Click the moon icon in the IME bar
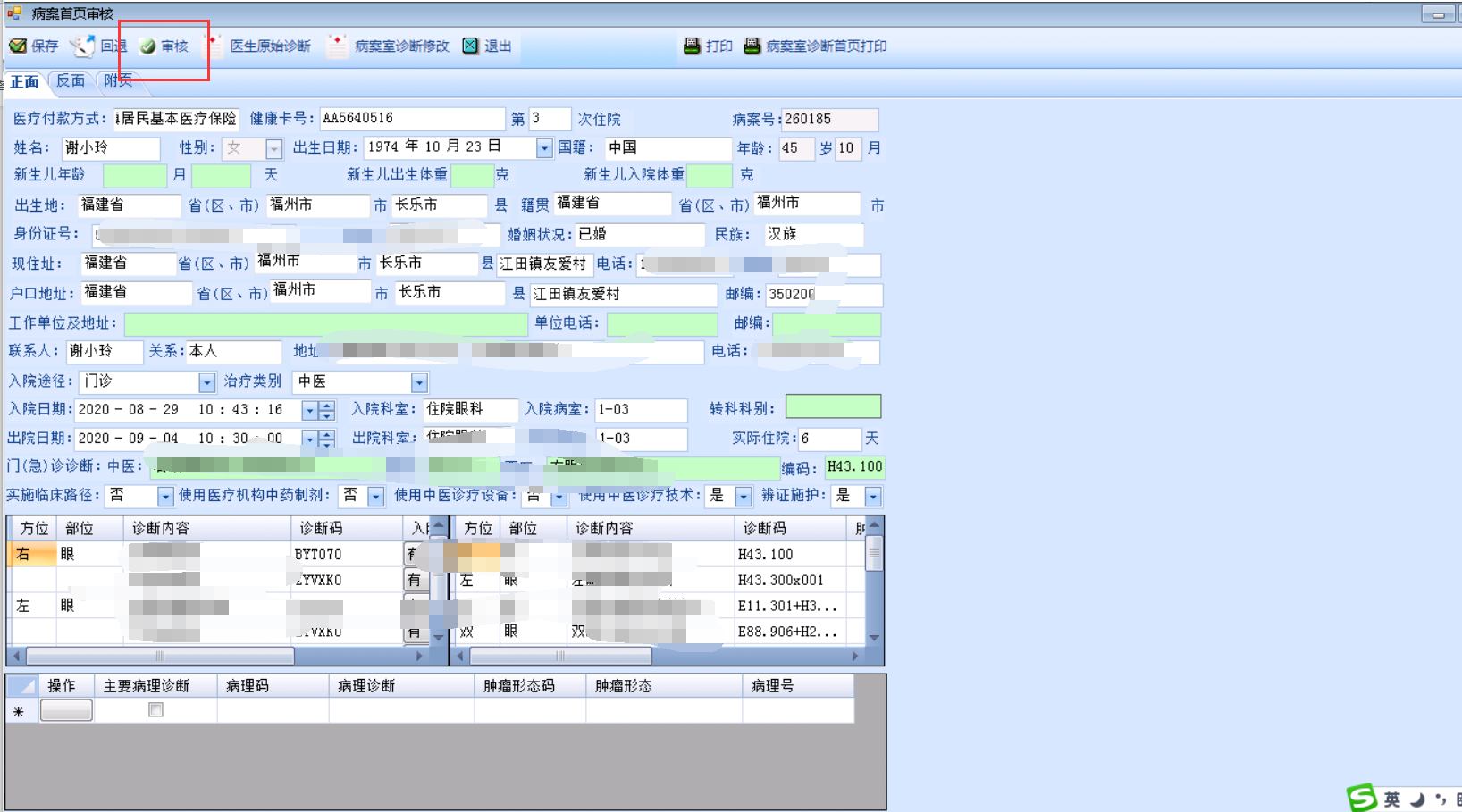This screenshot has height=812, width=1462. click(x=1417, y=799)
